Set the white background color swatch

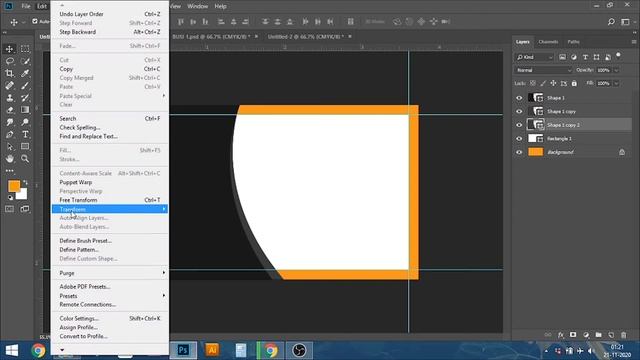point(23,195)
